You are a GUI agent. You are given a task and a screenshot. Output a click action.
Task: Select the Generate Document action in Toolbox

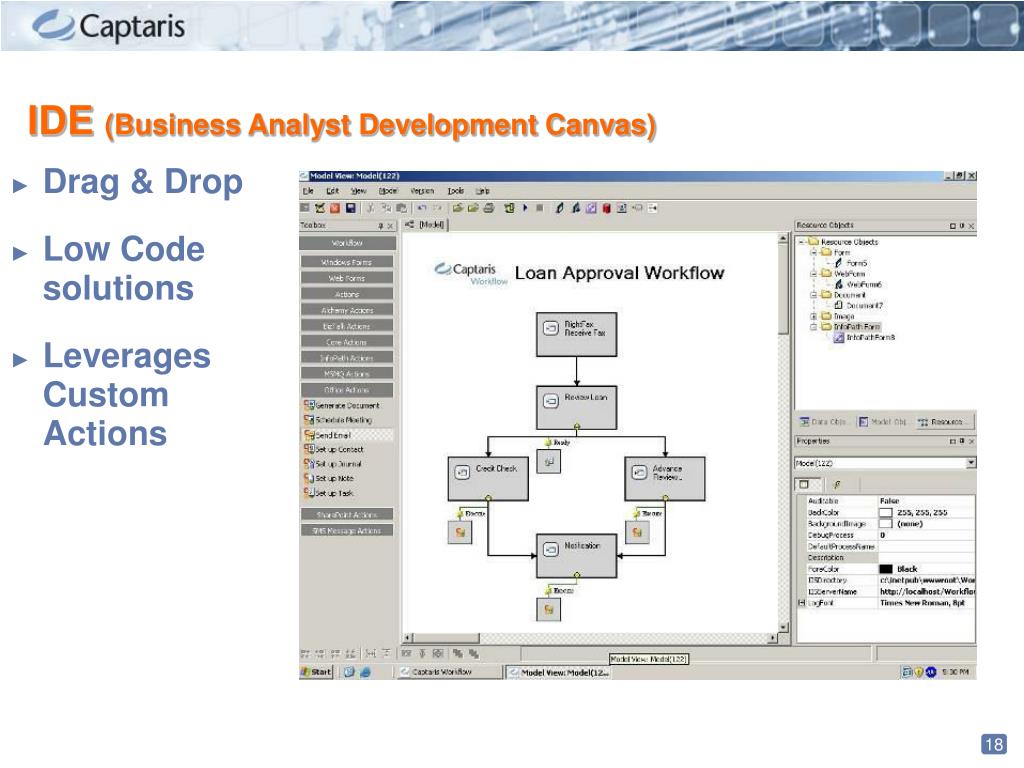pyautogui.click(x=342, y=406)
